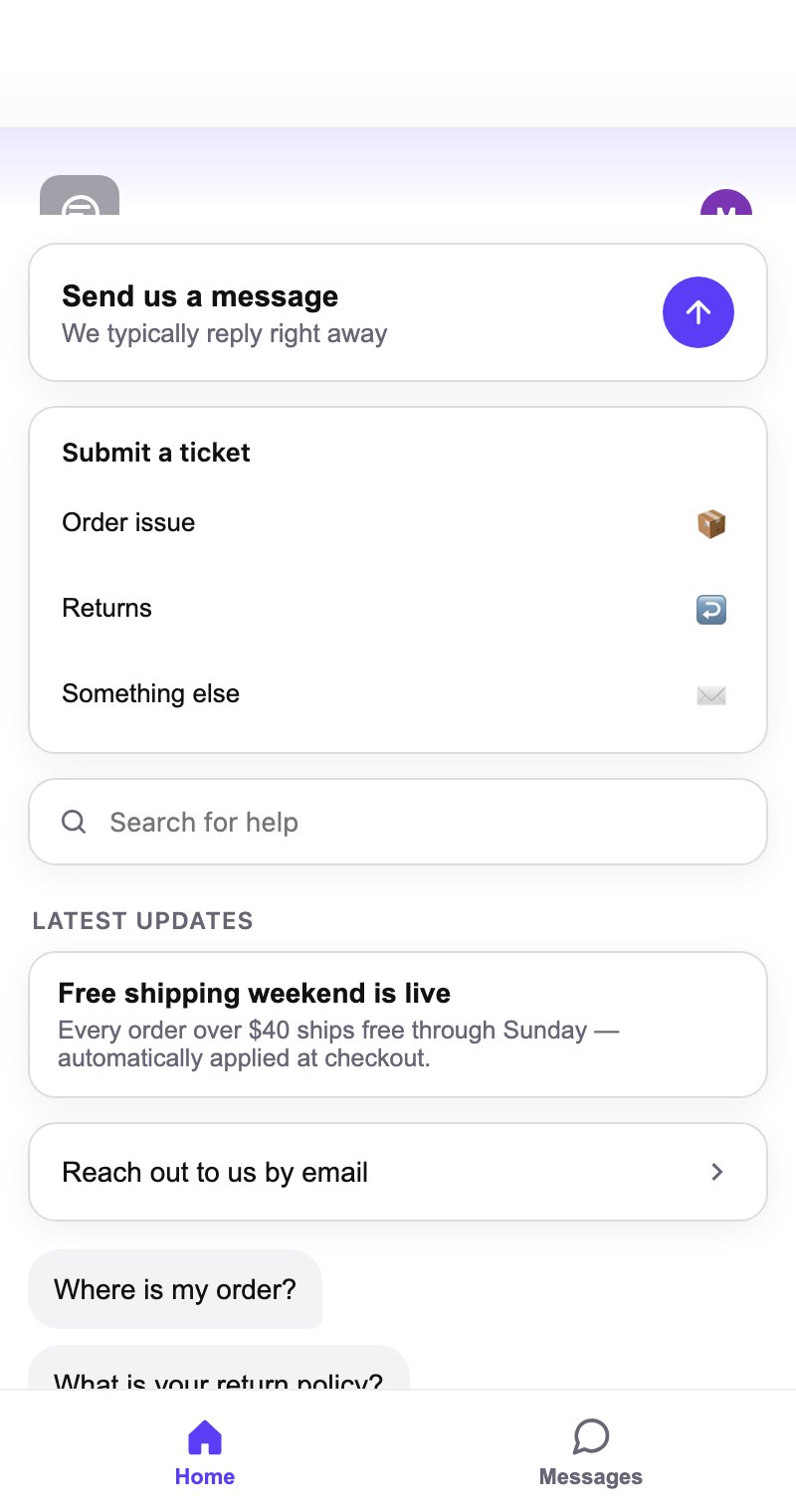Open Reach out to us by email
This screenshot has height=1512, width=796.
click(x=398, y=1172)
